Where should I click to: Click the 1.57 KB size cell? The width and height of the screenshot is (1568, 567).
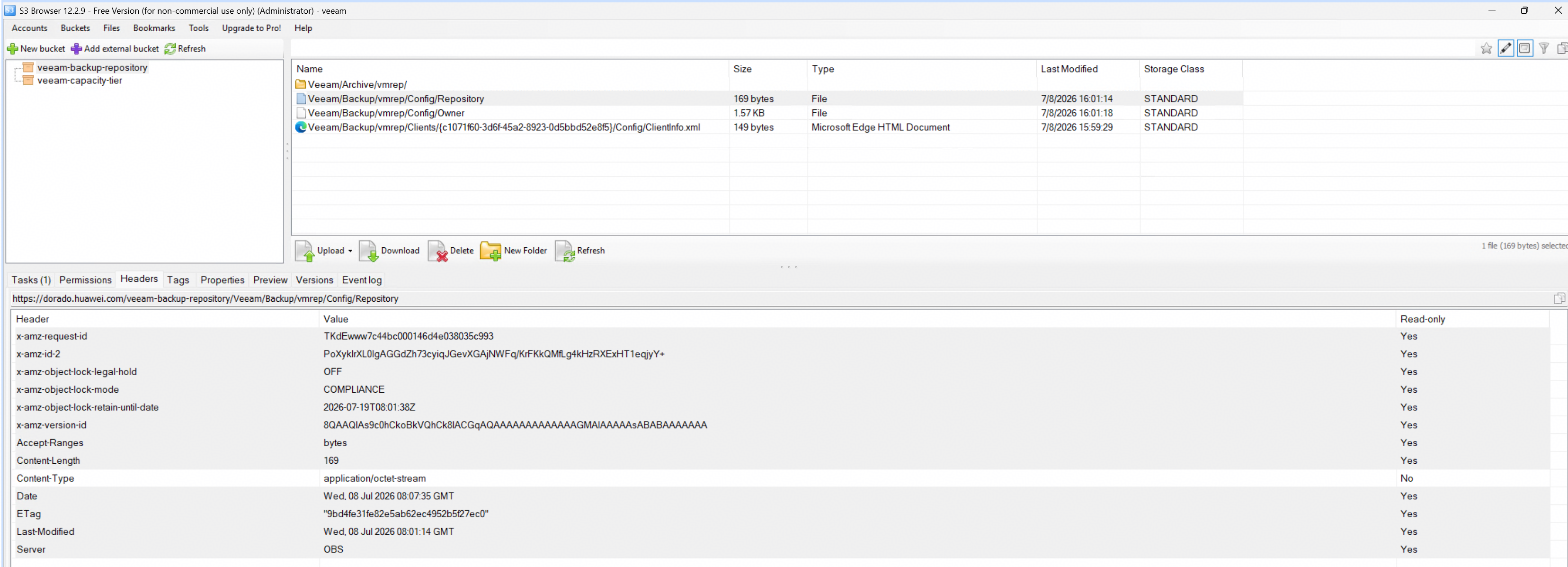tap(748, 113)
